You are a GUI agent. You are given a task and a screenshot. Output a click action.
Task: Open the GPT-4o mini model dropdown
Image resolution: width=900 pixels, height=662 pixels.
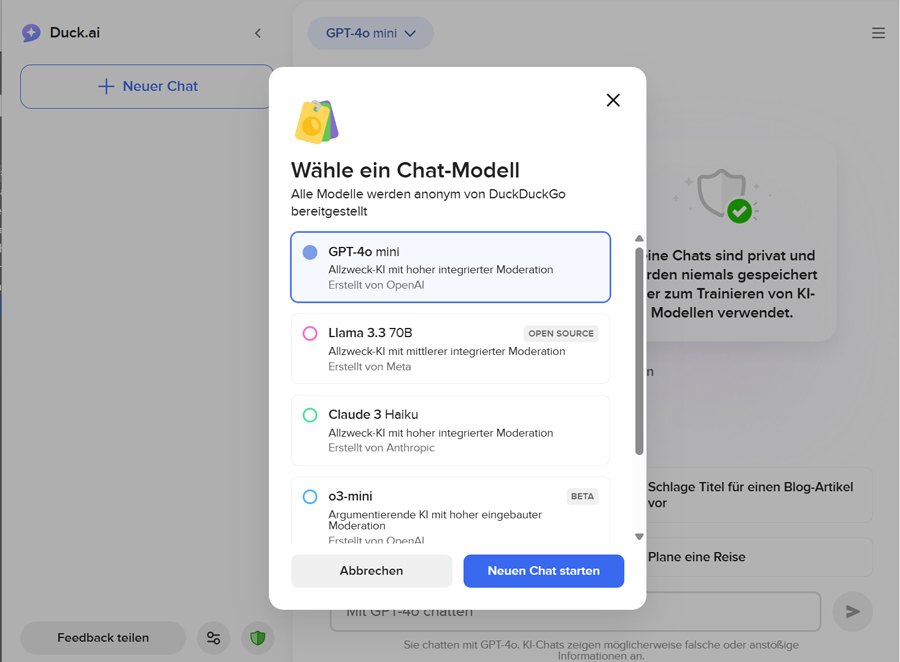tap(371, 33)
